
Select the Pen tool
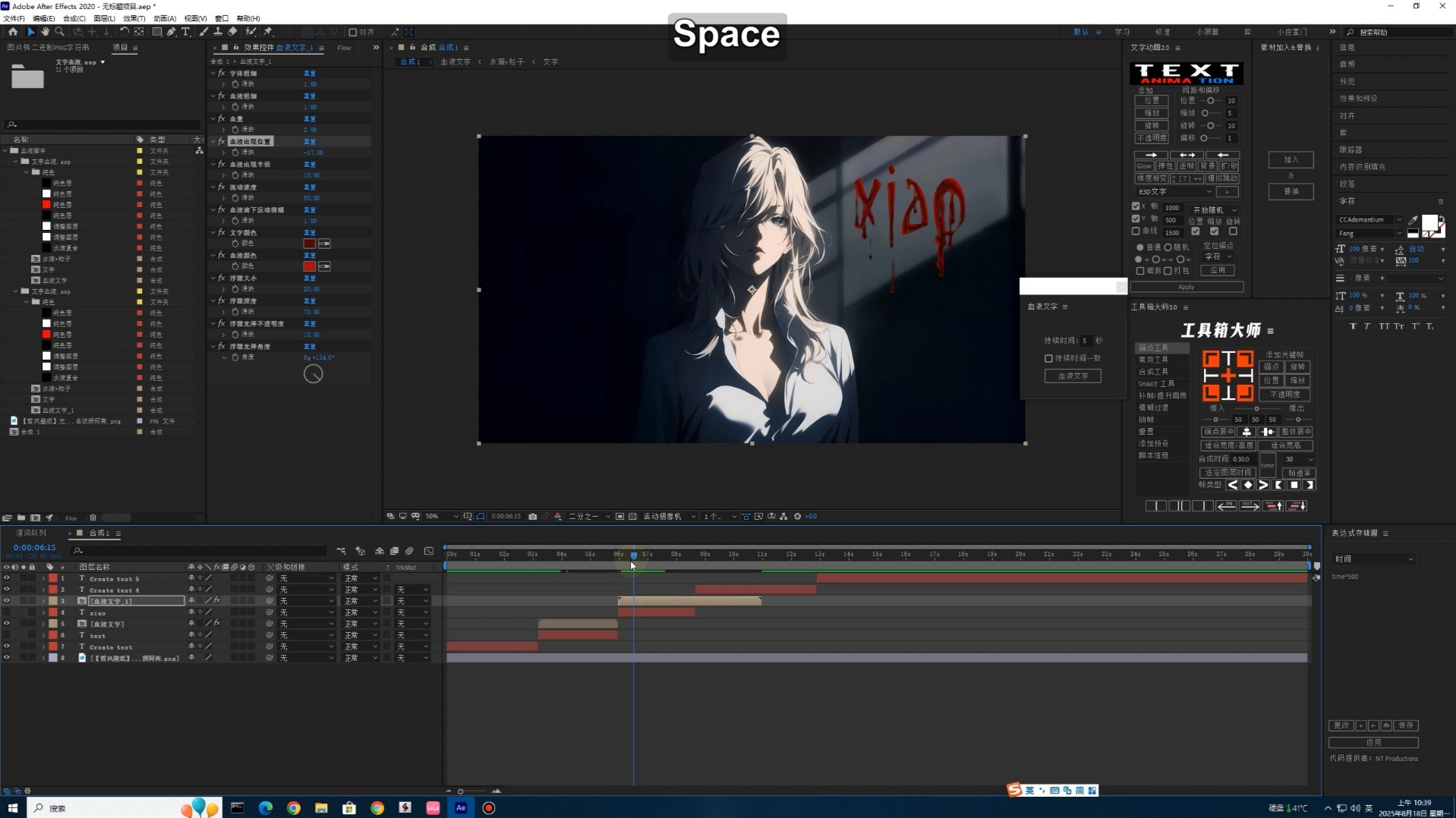tap(172, 32)
